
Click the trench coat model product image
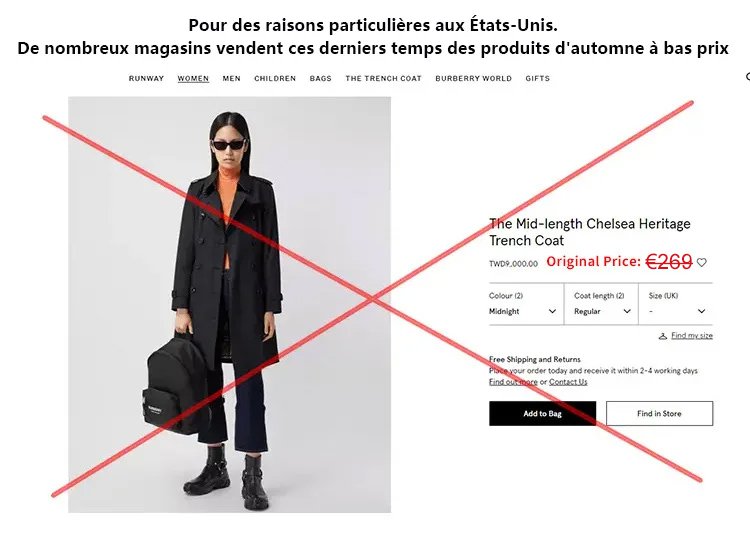coord(229,305)
